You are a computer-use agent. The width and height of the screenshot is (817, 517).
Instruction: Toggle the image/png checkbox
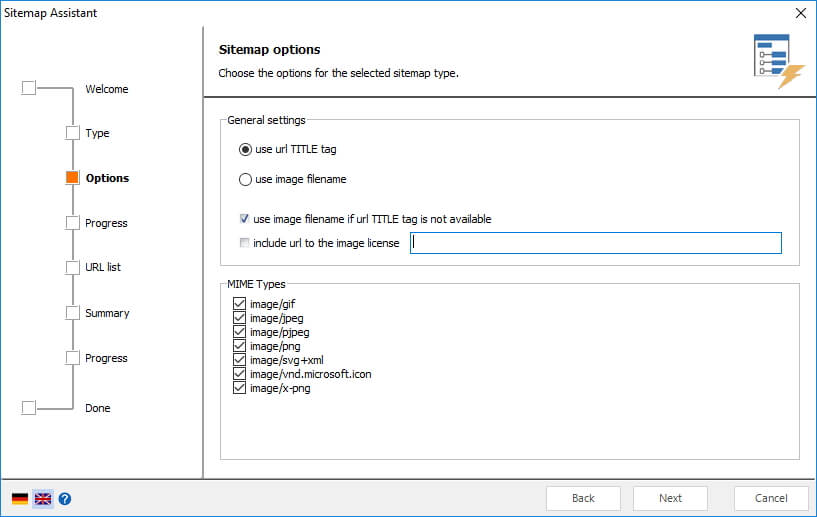click(x=239, y=346)
